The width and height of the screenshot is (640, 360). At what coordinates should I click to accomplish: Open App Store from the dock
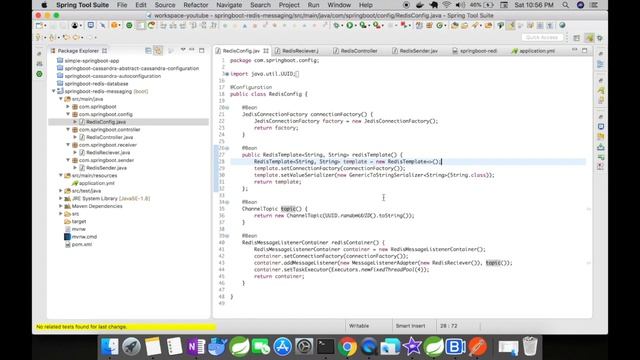(282, 347)
